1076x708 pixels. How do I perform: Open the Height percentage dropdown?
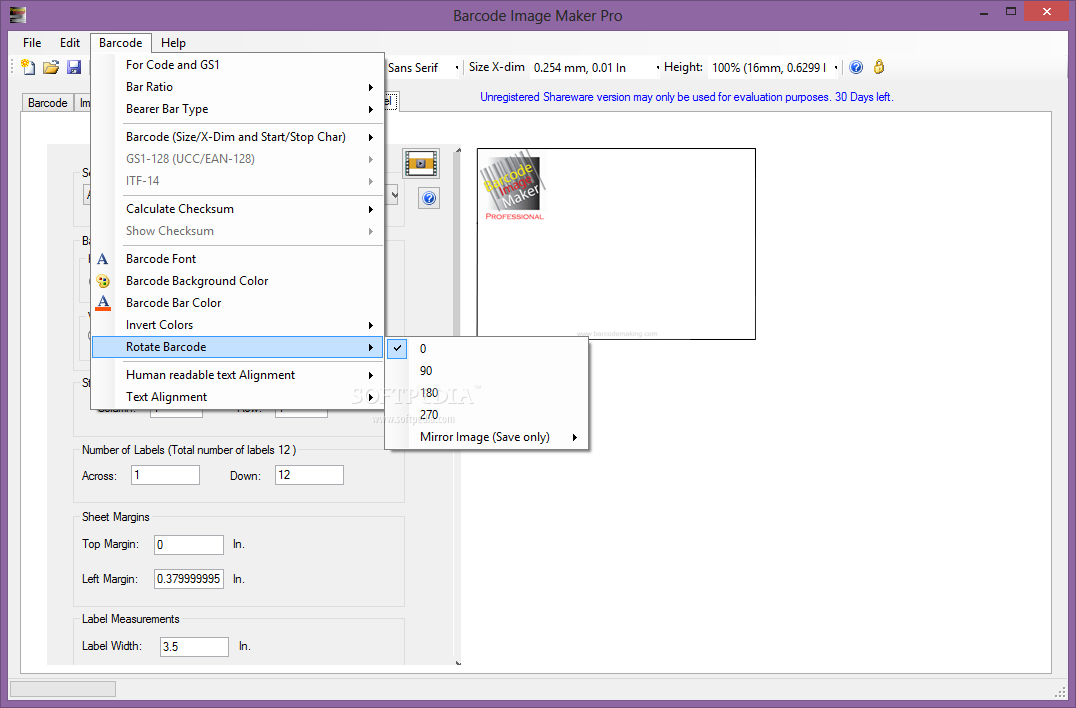pos(835,67)
